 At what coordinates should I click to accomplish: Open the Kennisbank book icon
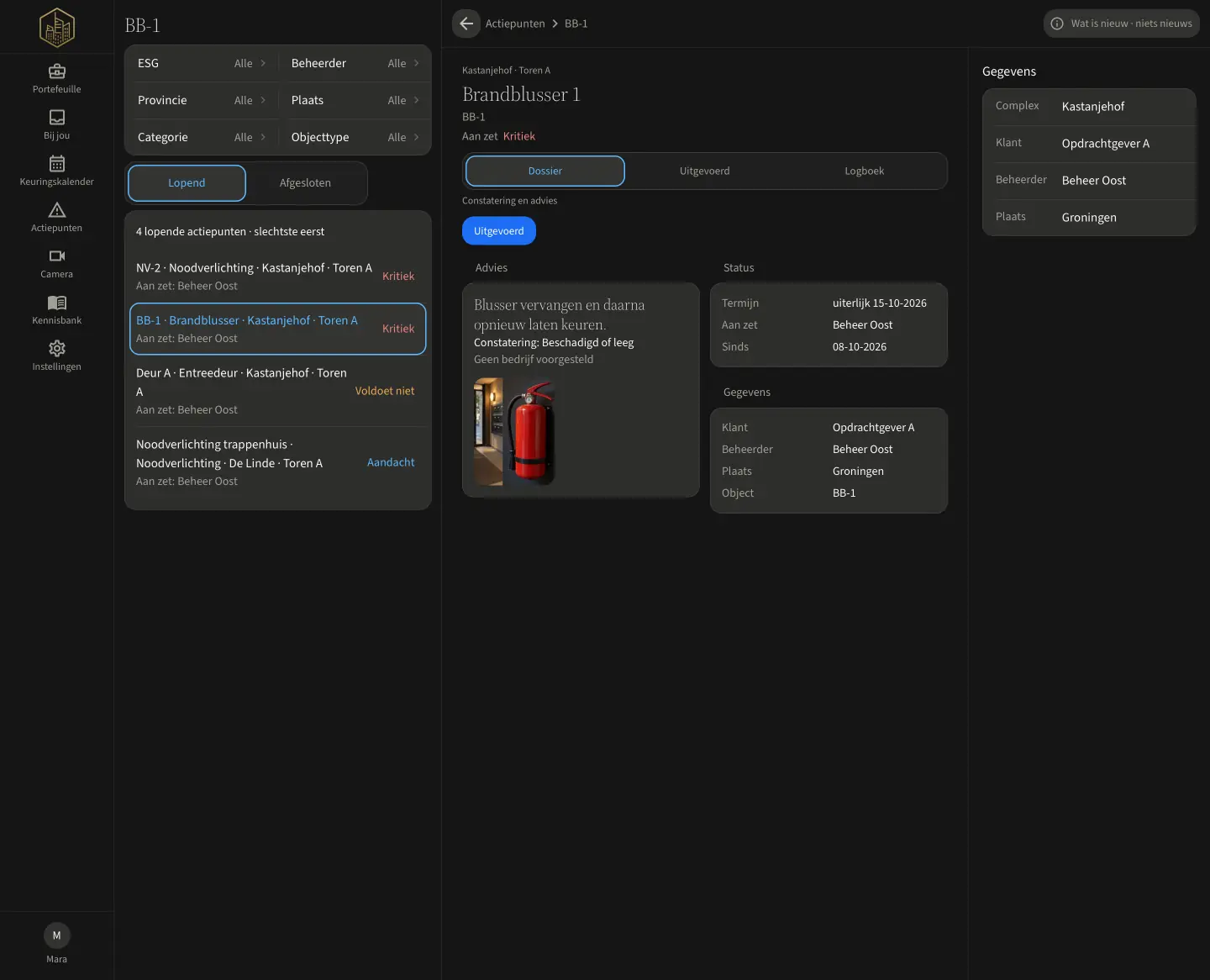pos(57,303)
